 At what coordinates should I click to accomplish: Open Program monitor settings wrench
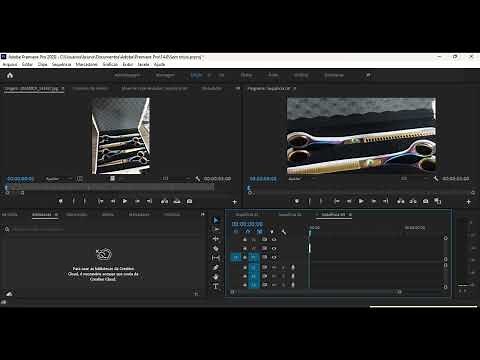436,179
